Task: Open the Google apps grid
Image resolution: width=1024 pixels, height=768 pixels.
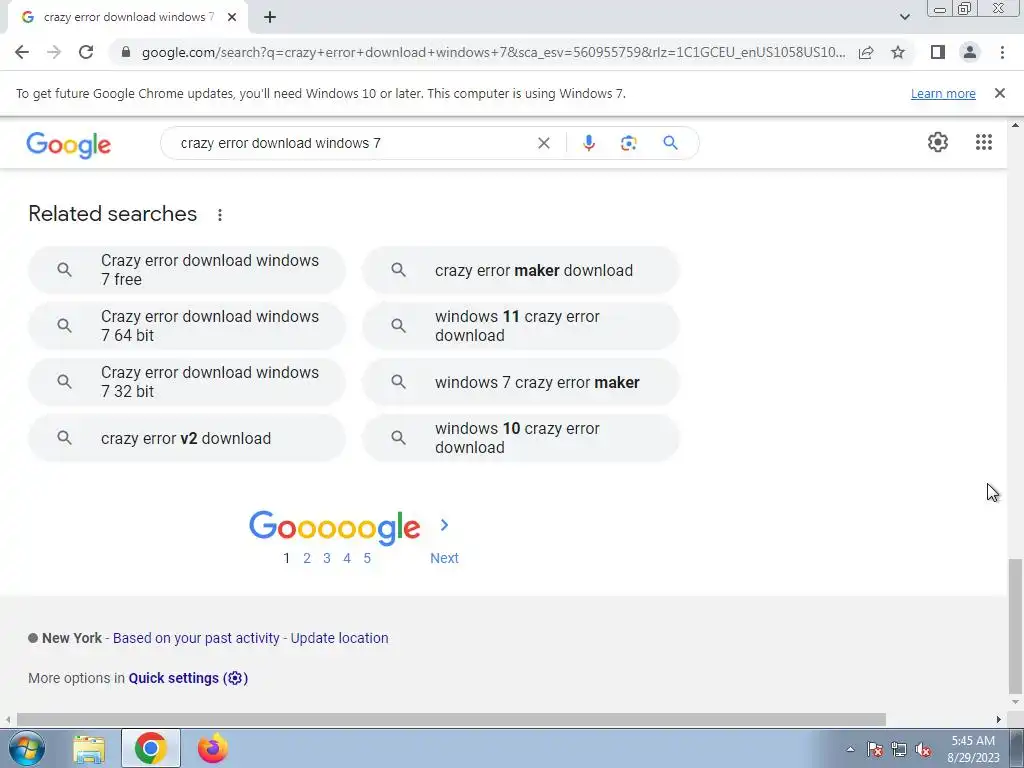Action: tap(984, 142)
